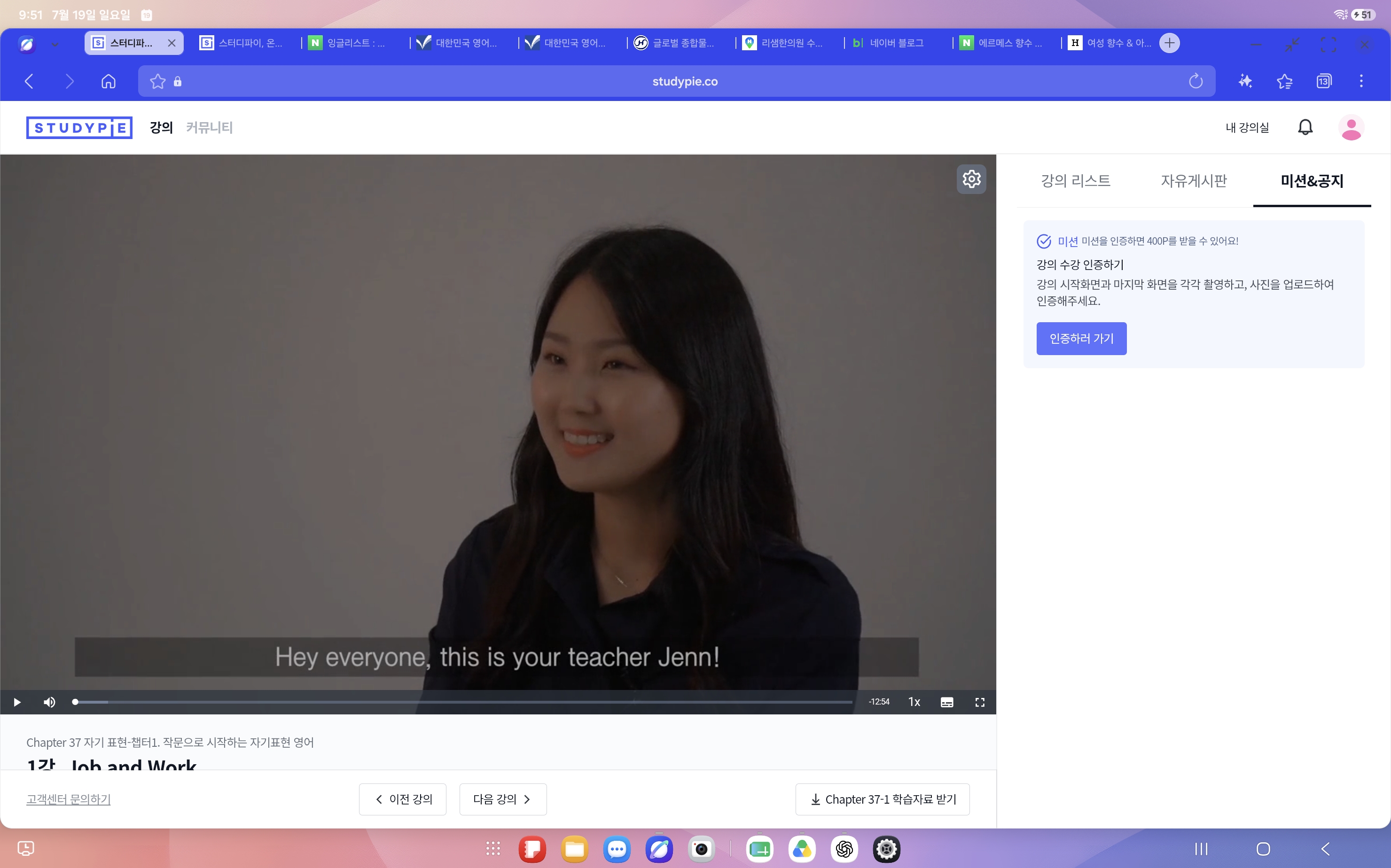Show the open tabs counter
1391x868 pixels.
click(1324, 82)
